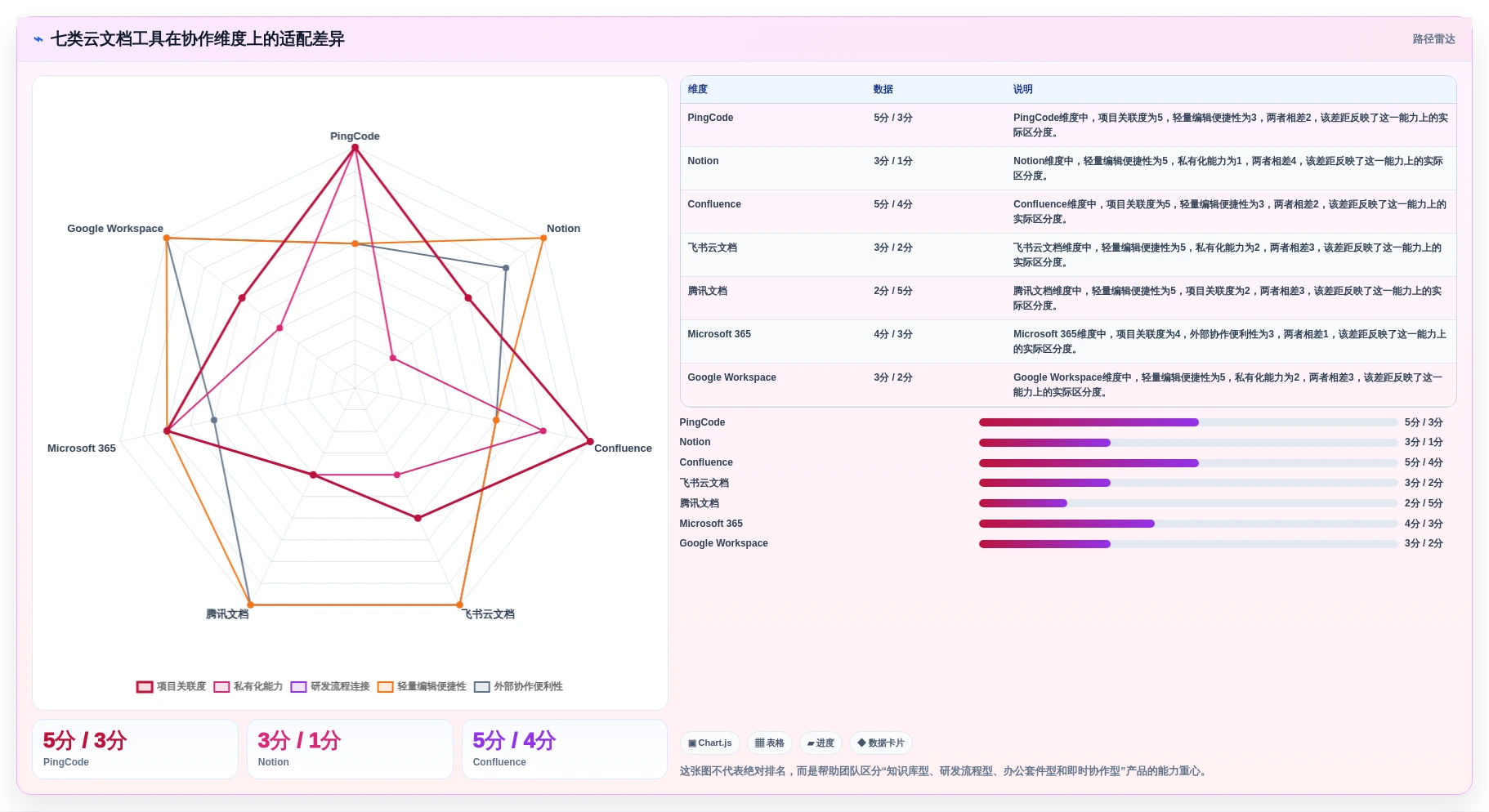Click the 数据 column header
This screenshot has width=1489, height=812.
(883, 90)
